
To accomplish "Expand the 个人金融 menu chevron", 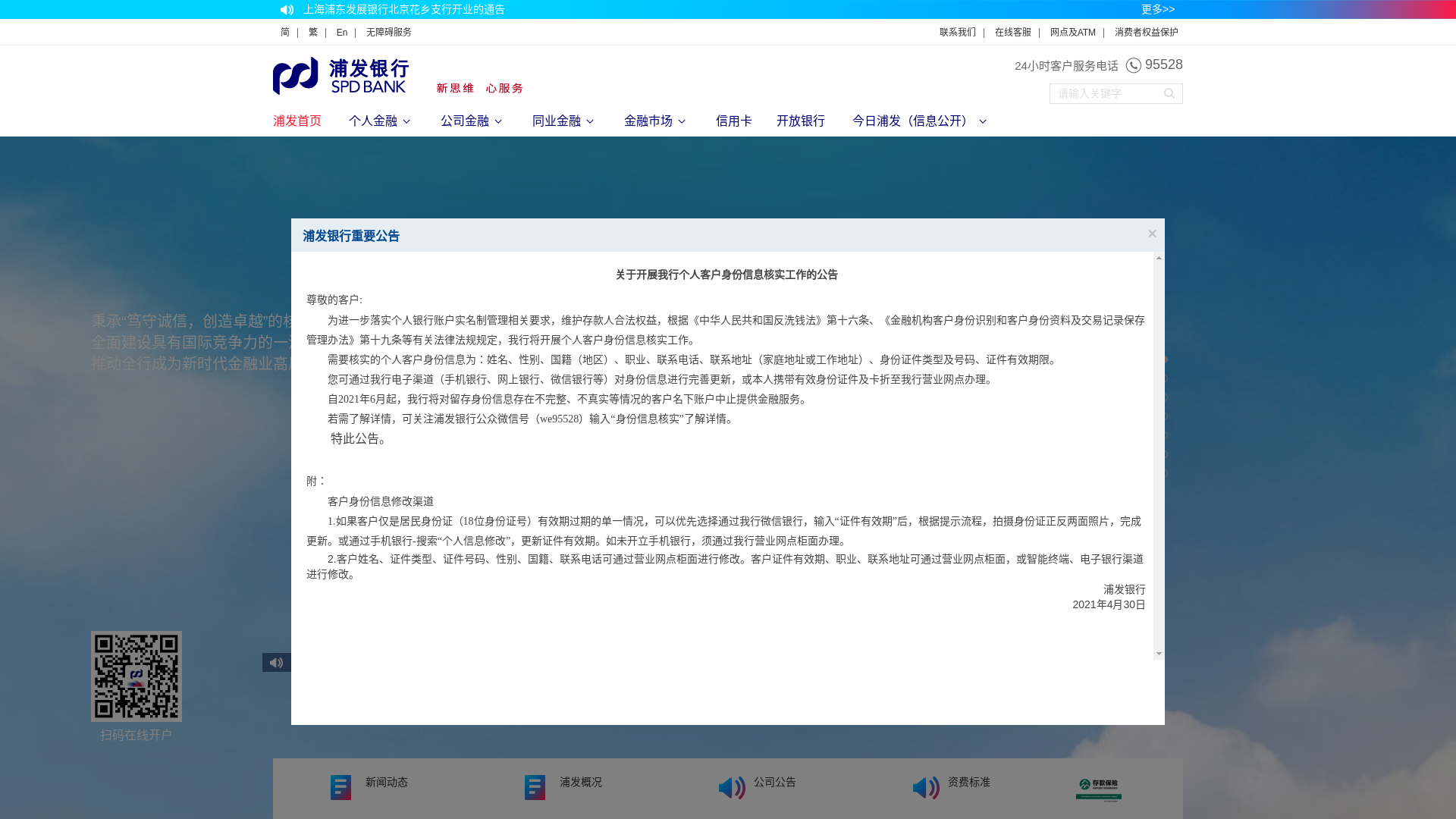I will coord(406,121).
